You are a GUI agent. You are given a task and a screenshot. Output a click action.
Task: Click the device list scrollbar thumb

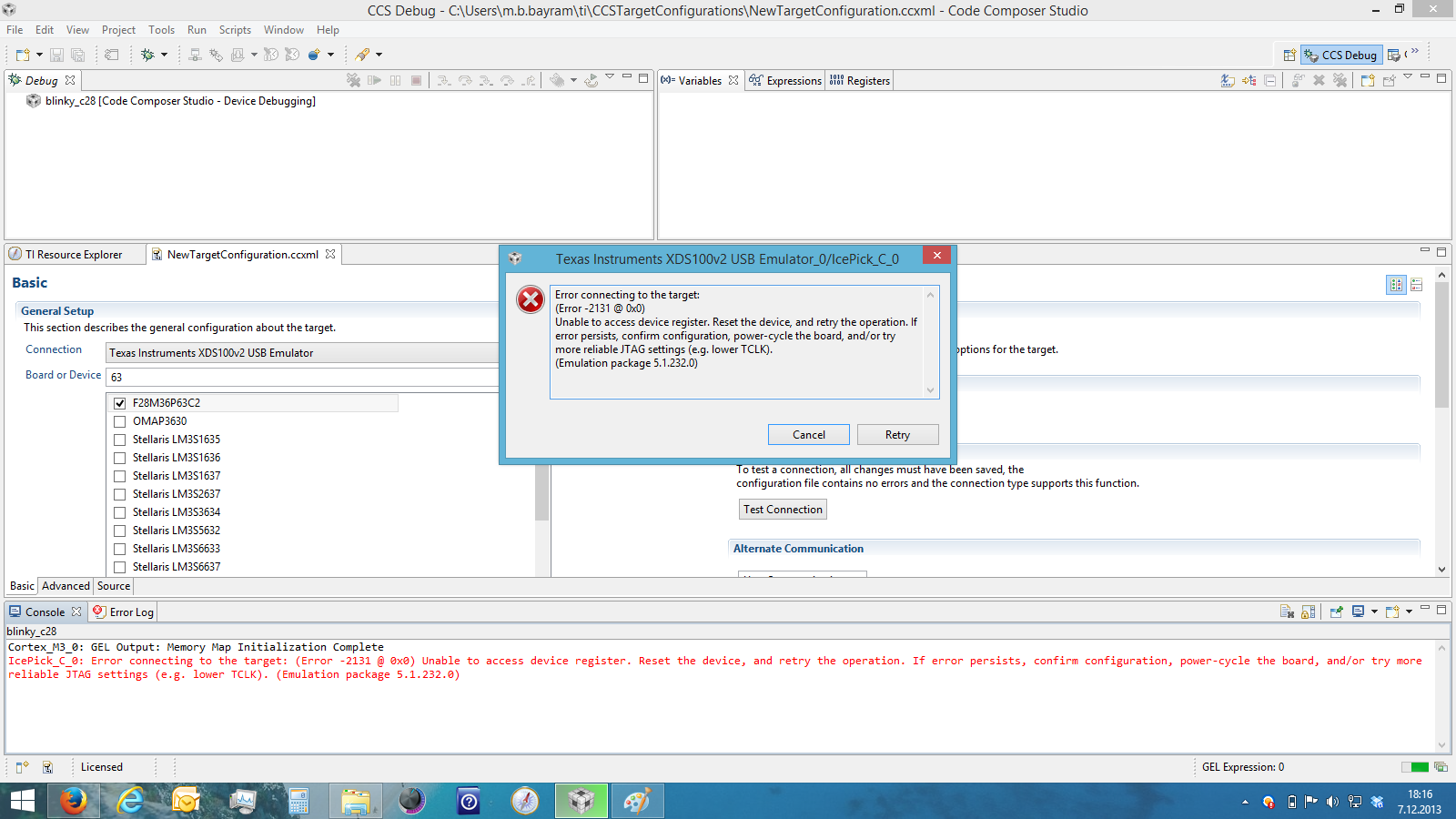coord(541,492)
